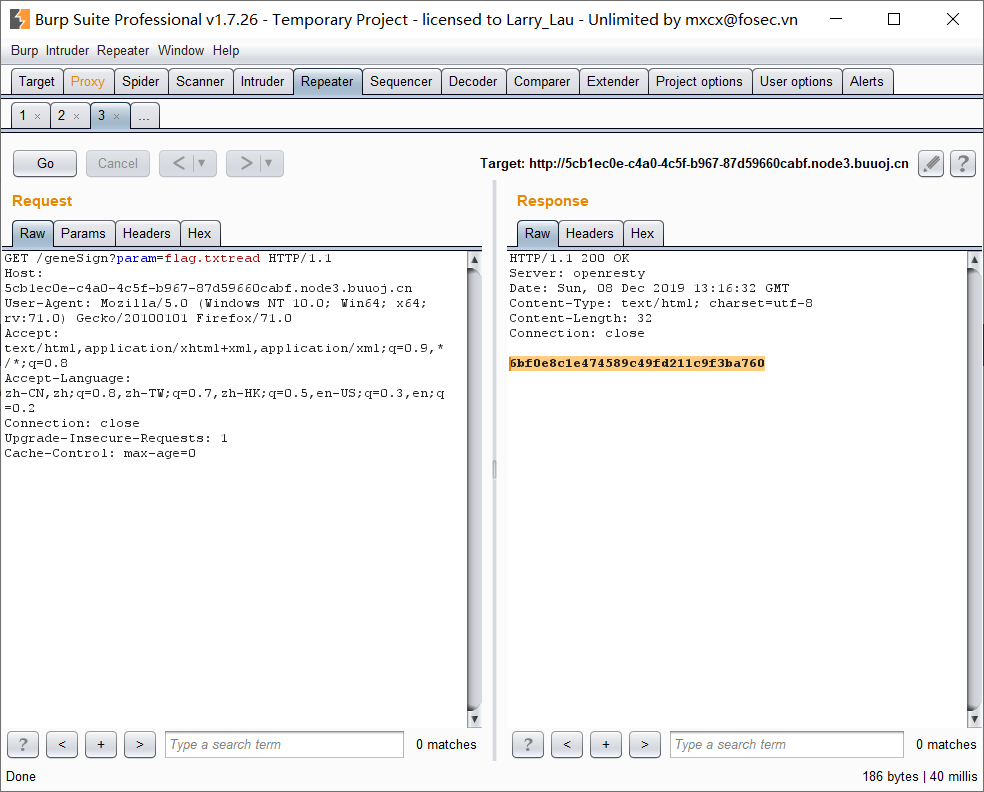The height and width of the screenshot is (792, 984).
Task: Switch to the Params tab of the request
Action: (83, 233)
